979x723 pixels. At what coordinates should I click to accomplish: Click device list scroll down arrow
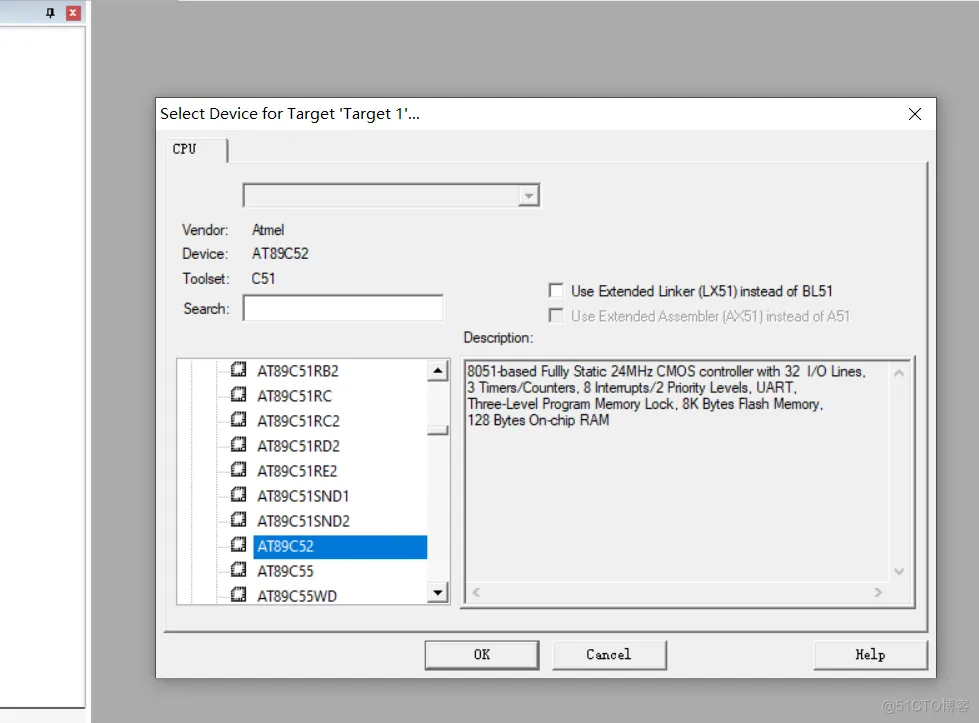(x=438, y=592)
